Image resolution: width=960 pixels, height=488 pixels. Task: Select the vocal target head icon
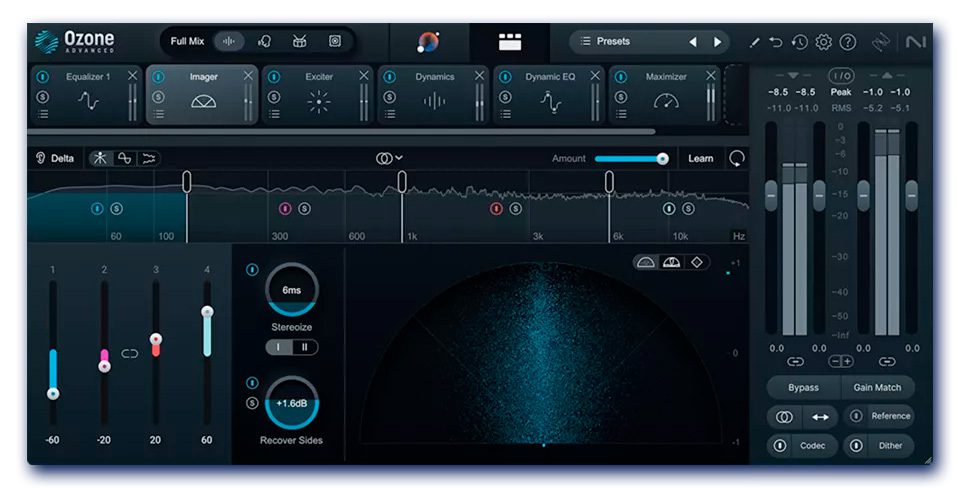[x=264, y=41]
